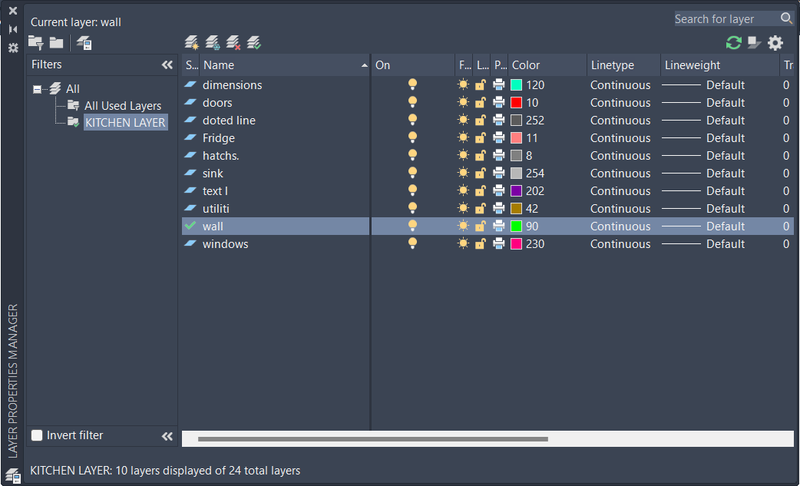Turn off the sink layer bulb
The width and height of the screenshot is (800, 486).
click(x=412, y=173)
